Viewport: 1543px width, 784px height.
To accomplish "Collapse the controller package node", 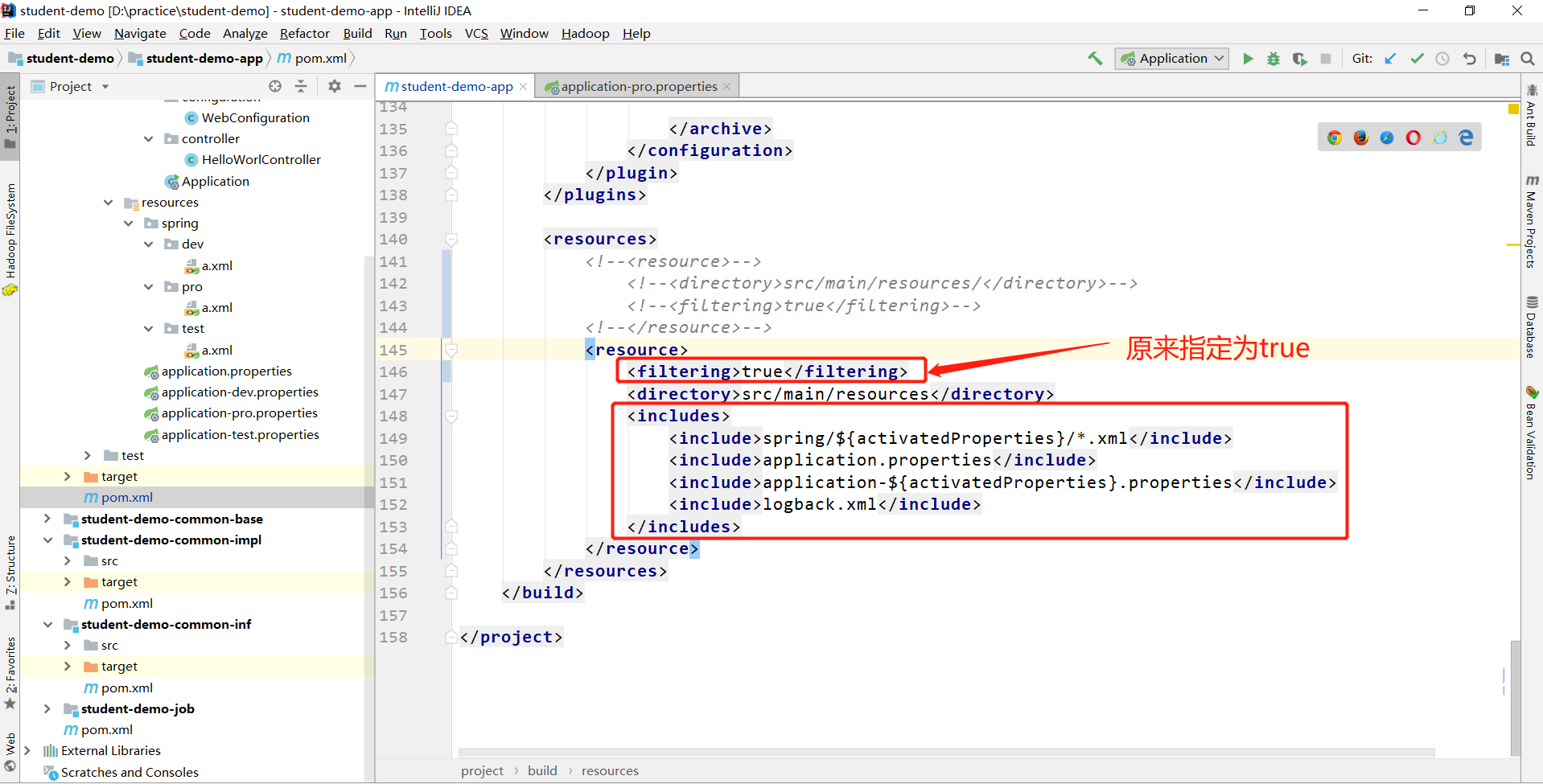I will (x=148, y=138).
